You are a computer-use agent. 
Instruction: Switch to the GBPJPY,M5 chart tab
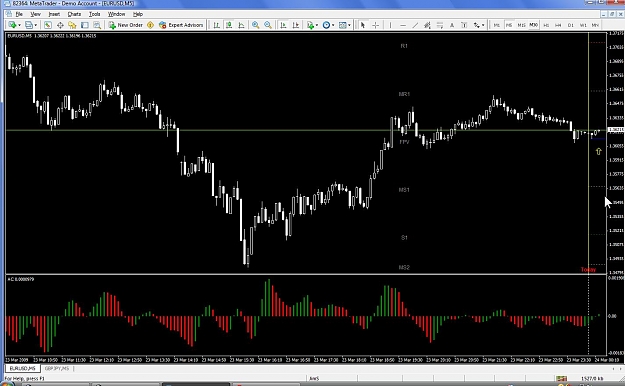point(57,368)
